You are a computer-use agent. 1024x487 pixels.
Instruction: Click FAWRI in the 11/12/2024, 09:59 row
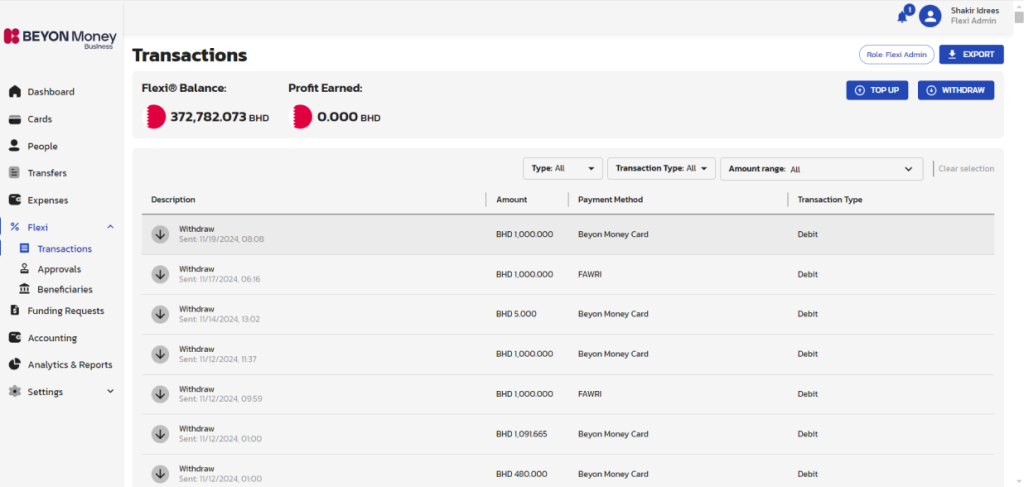(590, 394)
